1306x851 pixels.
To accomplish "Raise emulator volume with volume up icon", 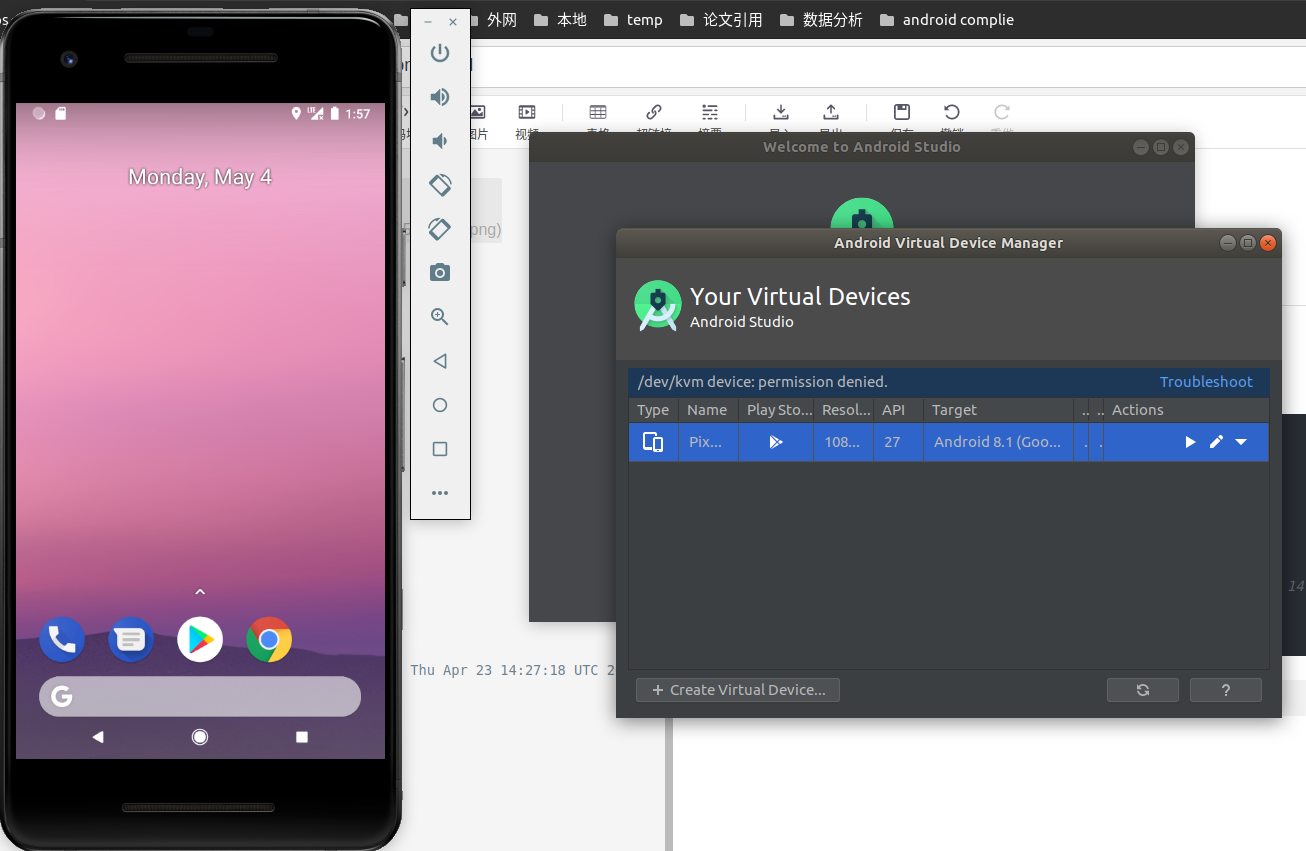I will (440, 97).
